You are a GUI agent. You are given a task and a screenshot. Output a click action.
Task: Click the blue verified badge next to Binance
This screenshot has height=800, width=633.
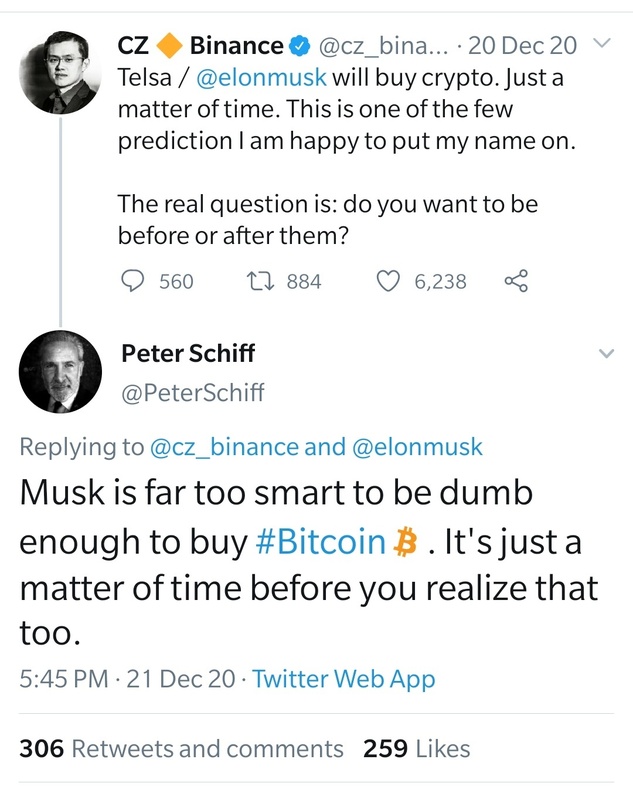299,46
